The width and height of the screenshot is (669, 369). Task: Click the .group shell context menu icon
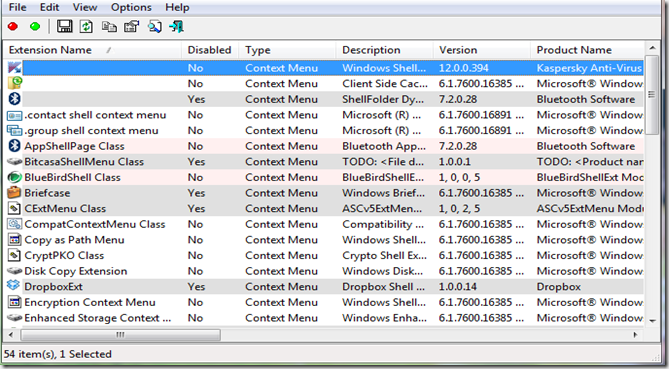(15, 131)
